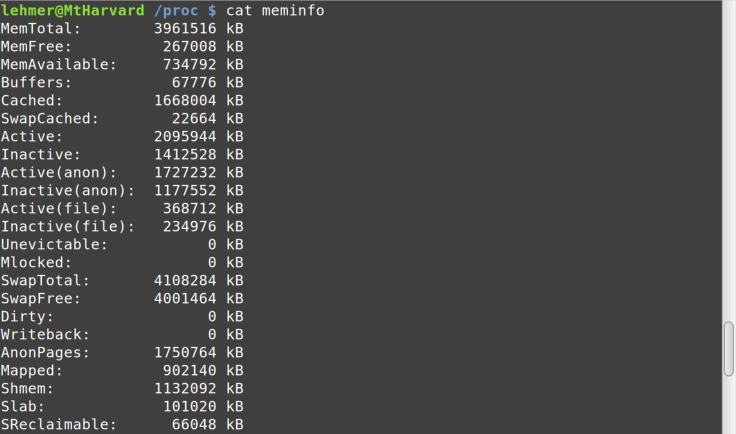
Task: Click the /proc directory in prompt
Action: coord(176,11)
